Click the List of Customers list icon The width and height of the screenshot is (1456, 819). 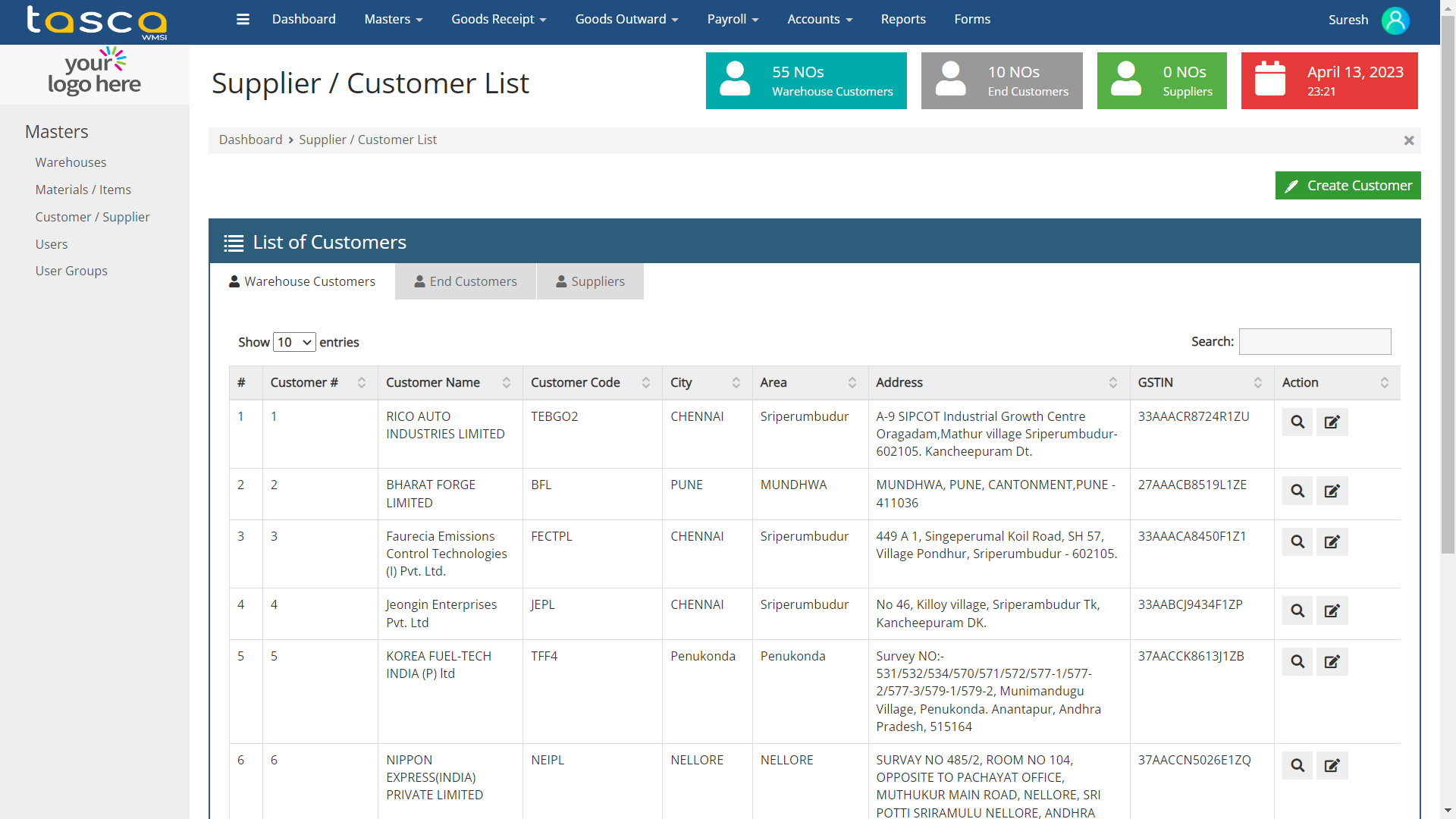click(234, 243)
